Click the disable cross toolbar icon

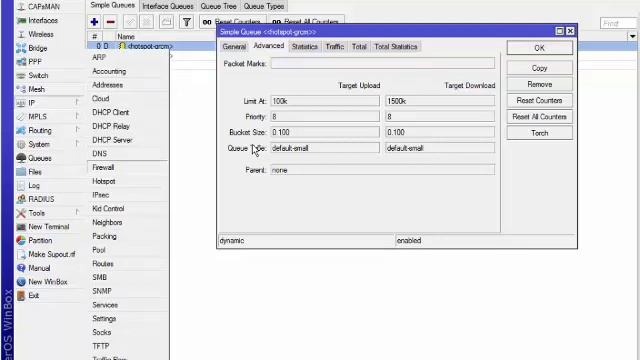[147, 22]
